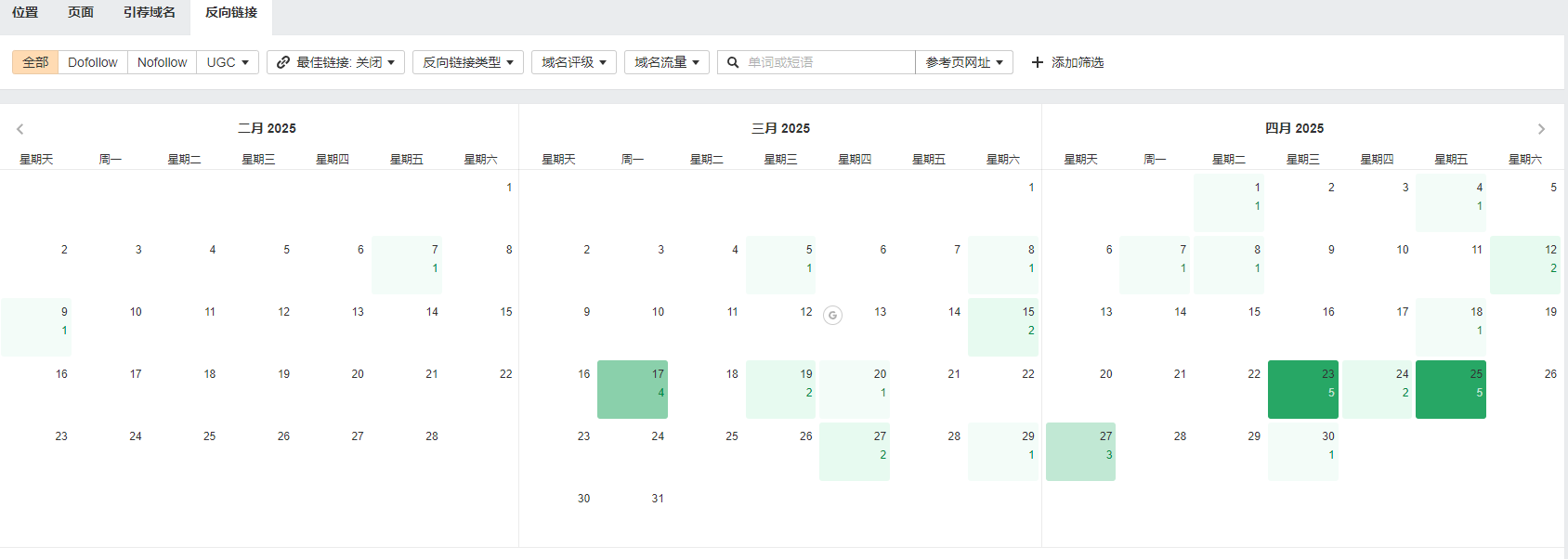Screen dimensions: 1568x559
Task: Click the plus icon for 添加筛选
Action: 1038,62
